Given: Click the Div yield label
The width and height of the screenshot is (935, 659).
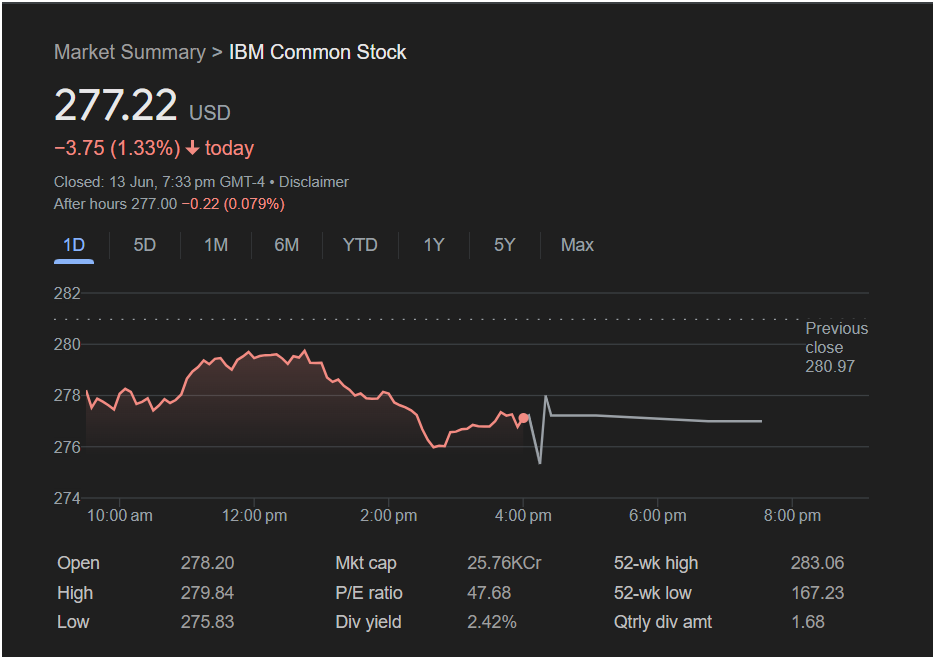Looking at the screenshot, I should 368,622.
